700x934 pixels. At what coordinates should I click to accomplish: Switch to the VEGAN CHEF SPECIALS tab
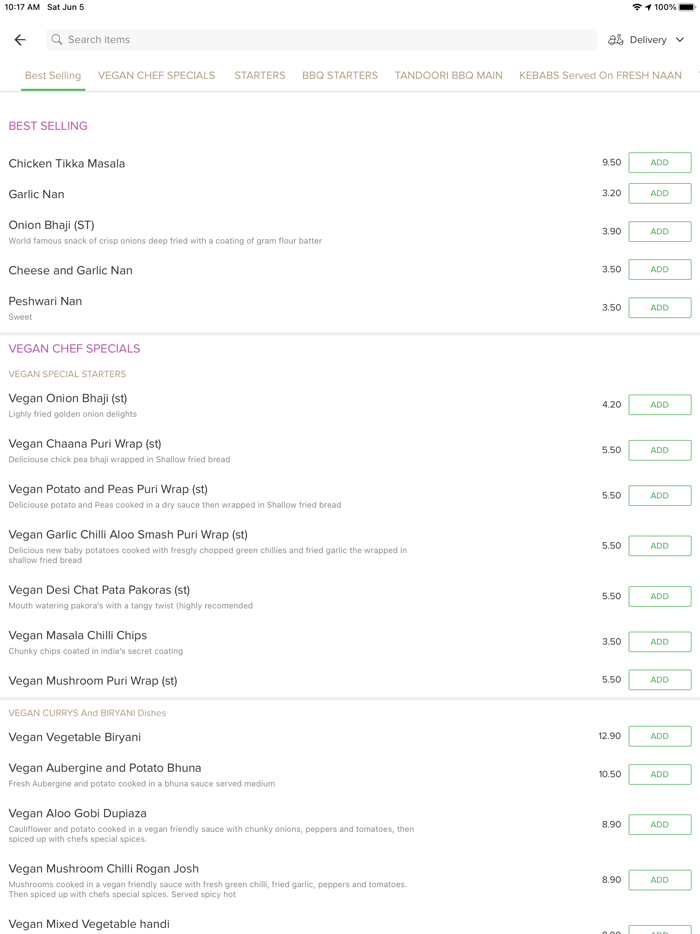[x=156, y=75]
